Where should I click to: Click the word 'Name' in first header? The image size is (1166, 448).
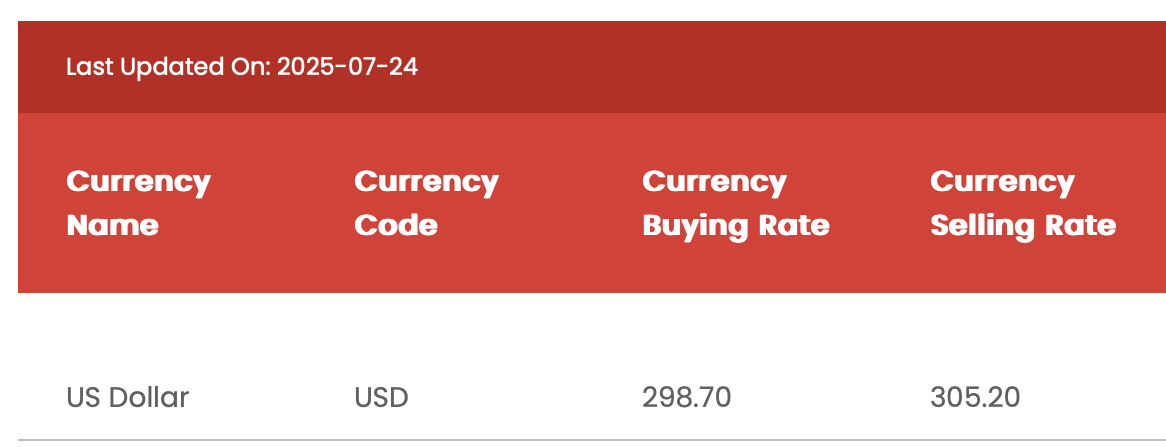(x=112, y=225)
